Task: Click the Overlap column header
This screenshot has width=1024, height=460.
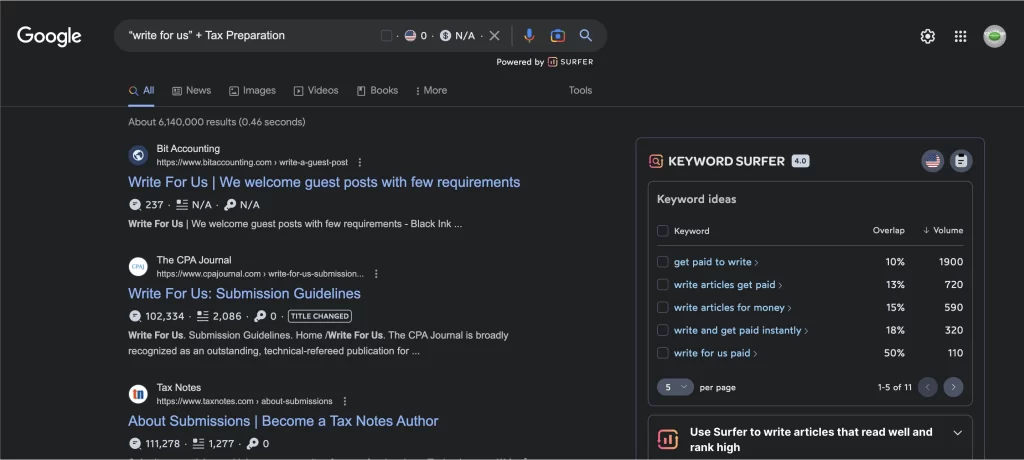Action: click(888, 231)
